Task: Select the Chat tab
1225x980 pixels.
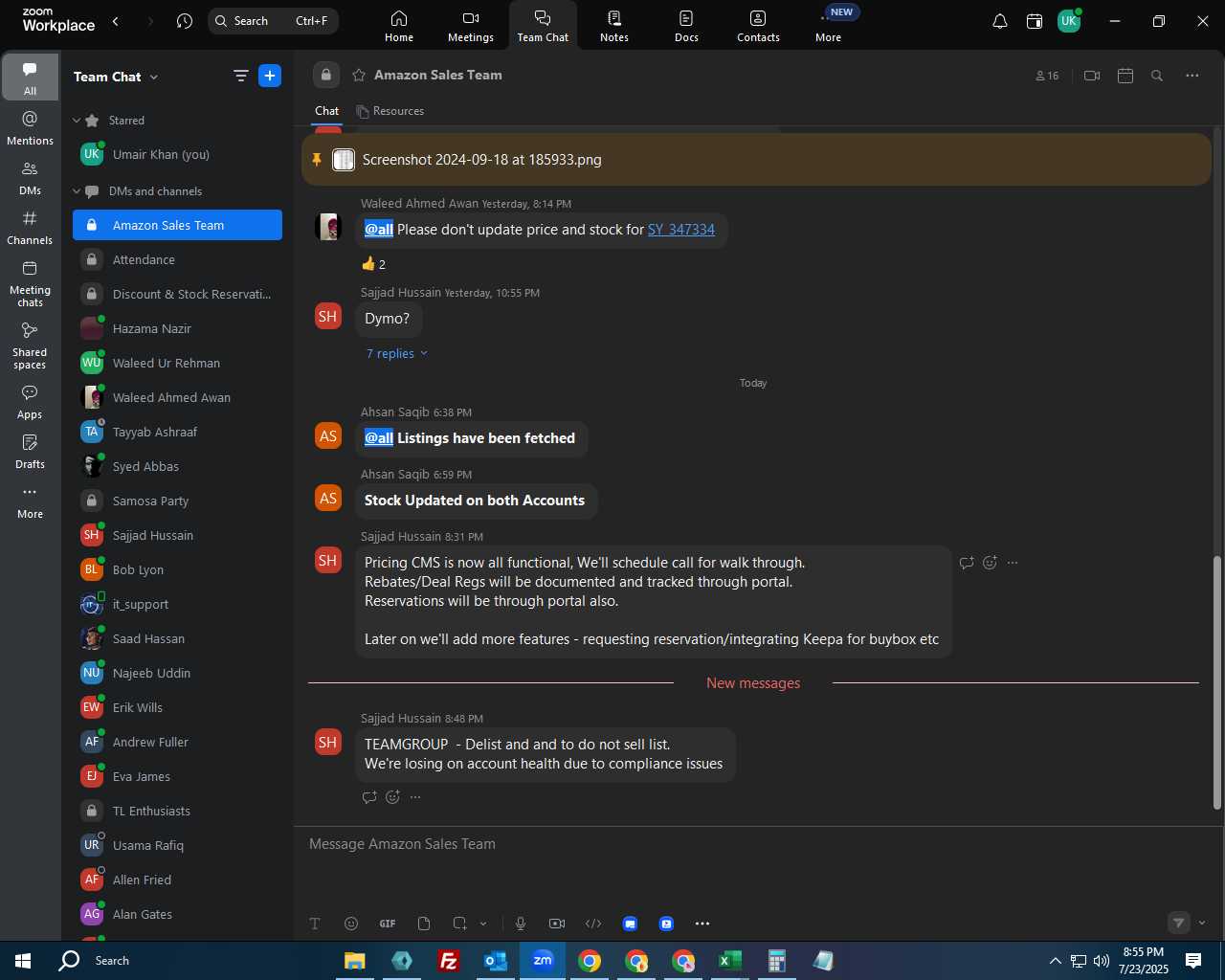Action: click(327, 111)
